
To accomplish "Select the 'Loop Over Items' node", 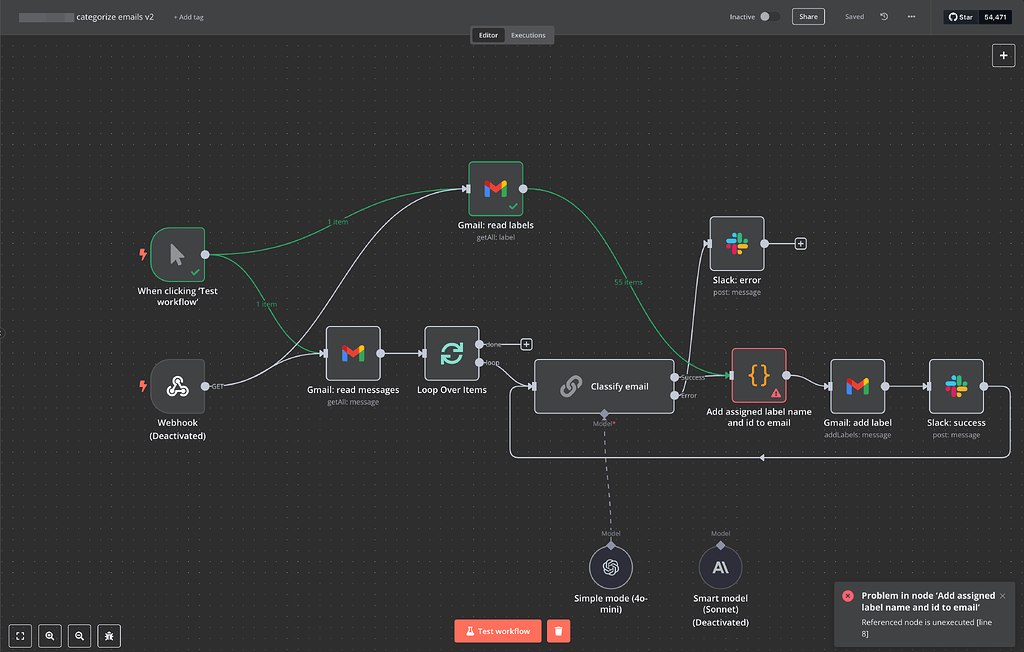I will pos(452,352).
